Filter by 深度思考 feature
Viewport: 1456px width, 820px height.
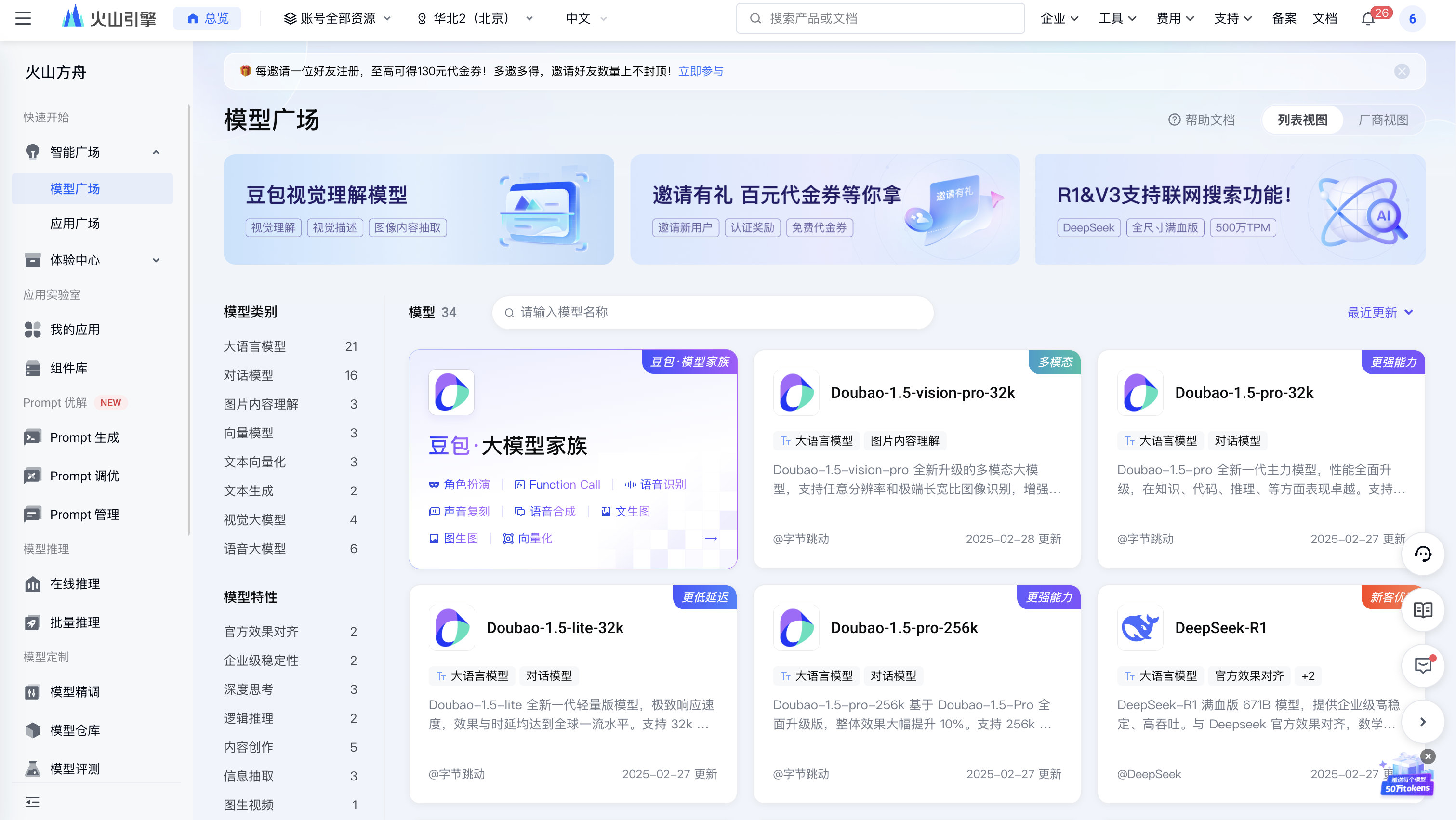[291, 689]
